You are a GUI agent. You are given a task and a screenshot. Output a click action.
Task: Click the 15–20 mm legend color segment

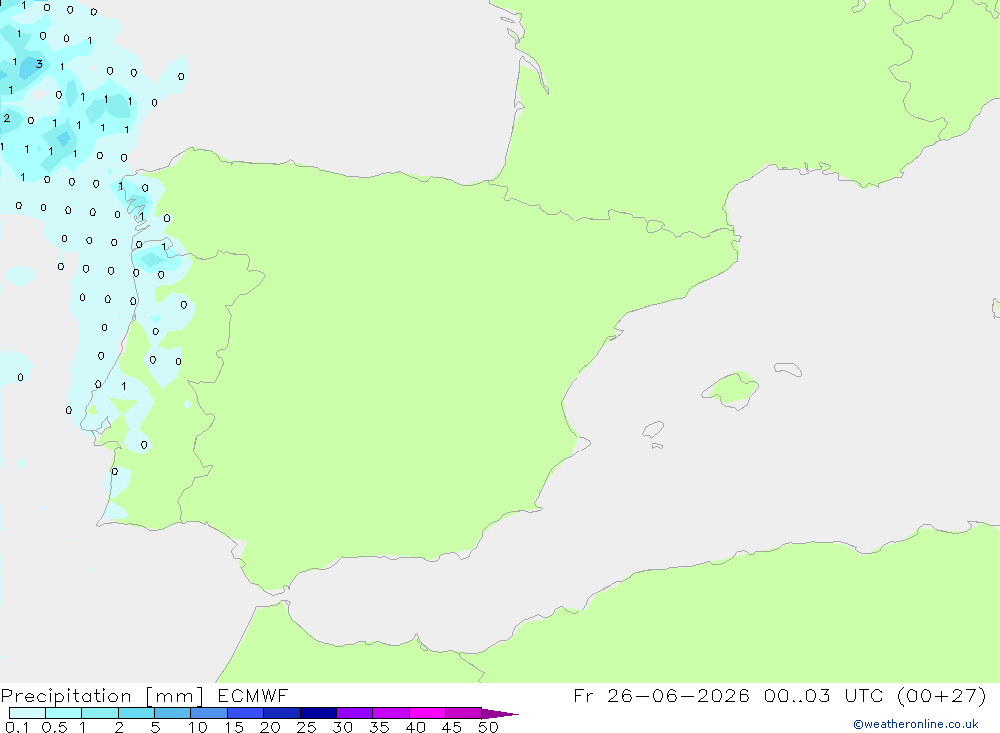246,713
